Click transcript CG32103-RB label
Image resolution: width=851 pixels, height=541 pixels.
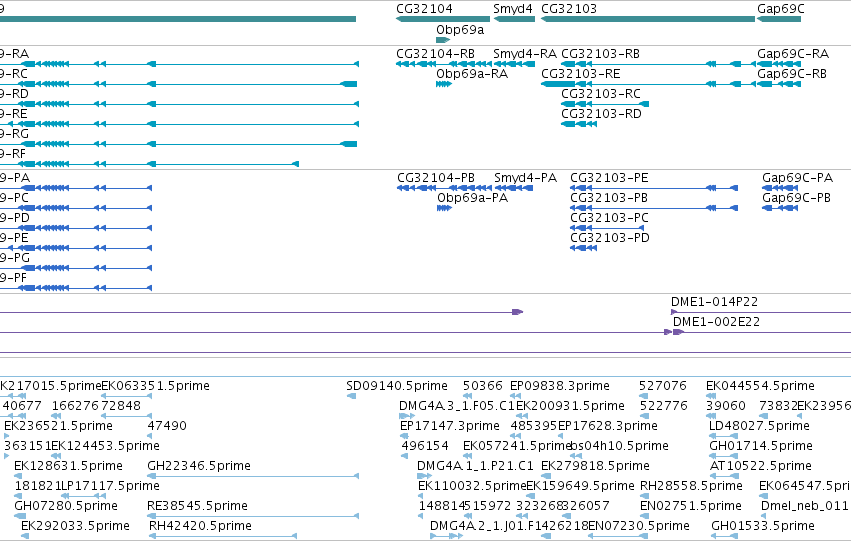(600, 54)
